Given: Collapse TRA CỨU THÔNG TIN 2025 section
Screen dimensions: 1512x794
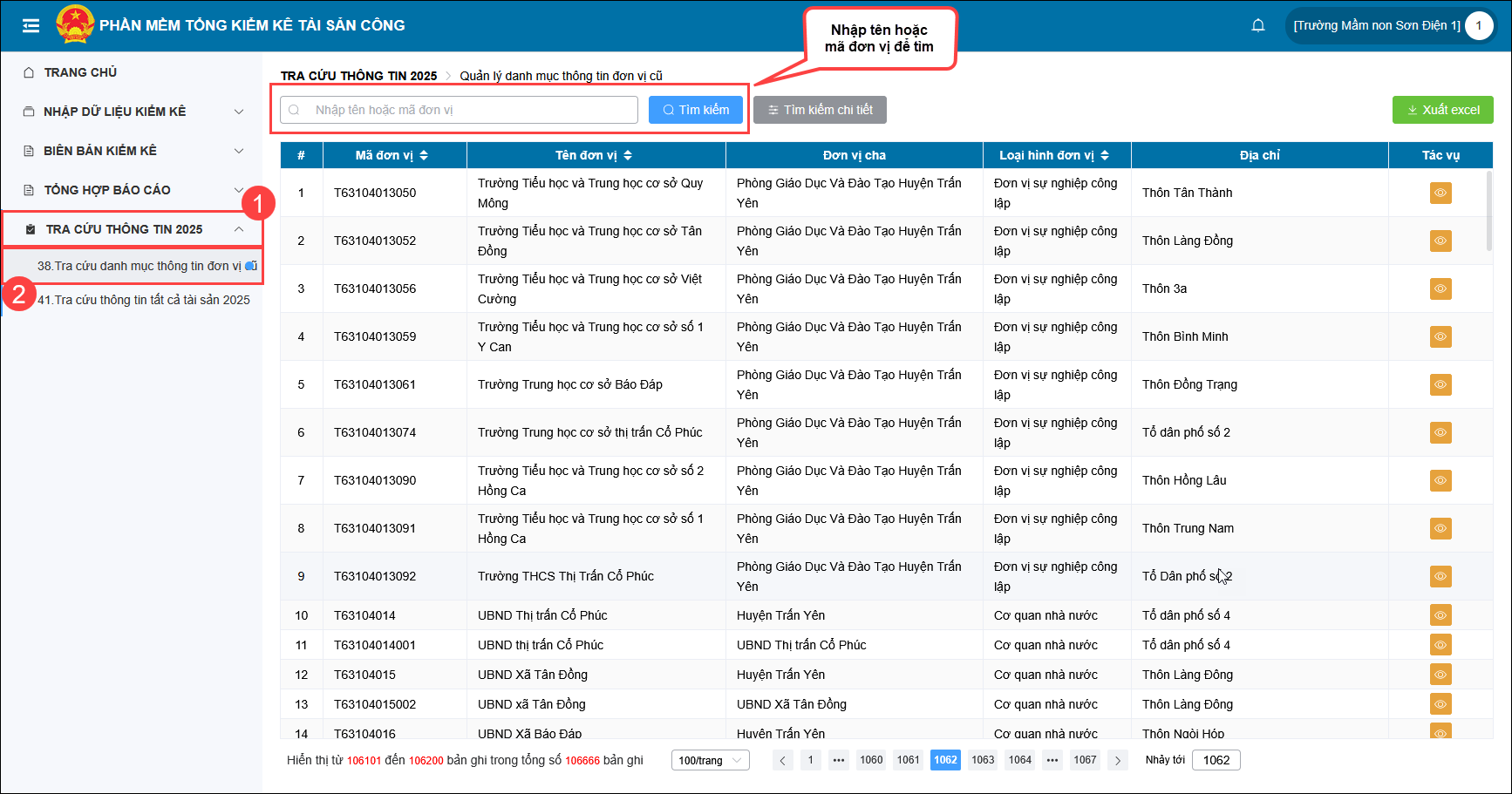Looking at the screenshot, I should [238, 229].
